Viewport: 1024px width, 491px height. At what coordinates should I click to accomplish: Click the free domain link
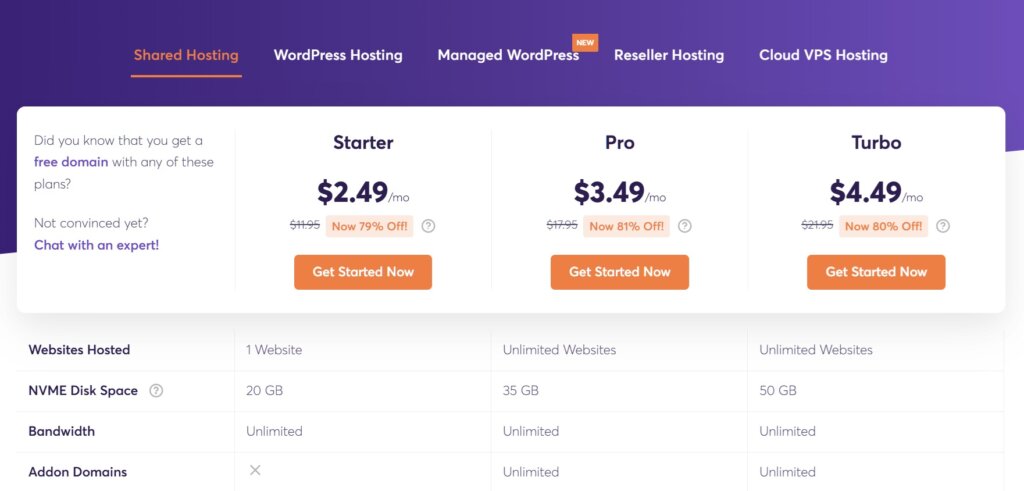tap(70, 162)
